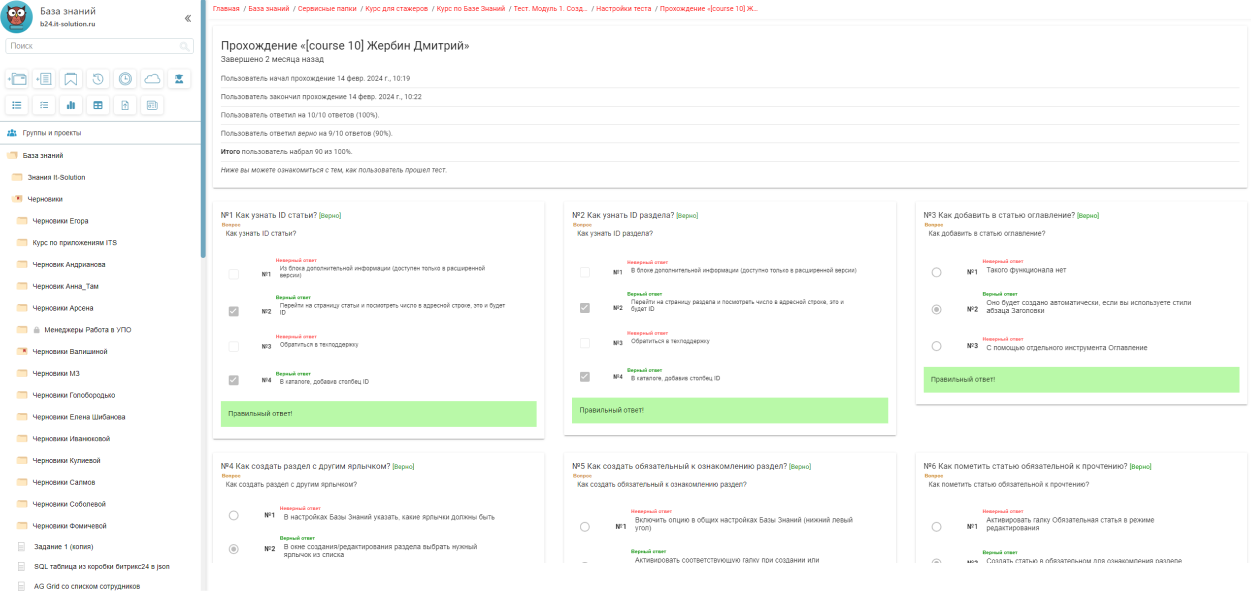Open Тест. Модуль 1 breadcrumb

pos(549,8)
